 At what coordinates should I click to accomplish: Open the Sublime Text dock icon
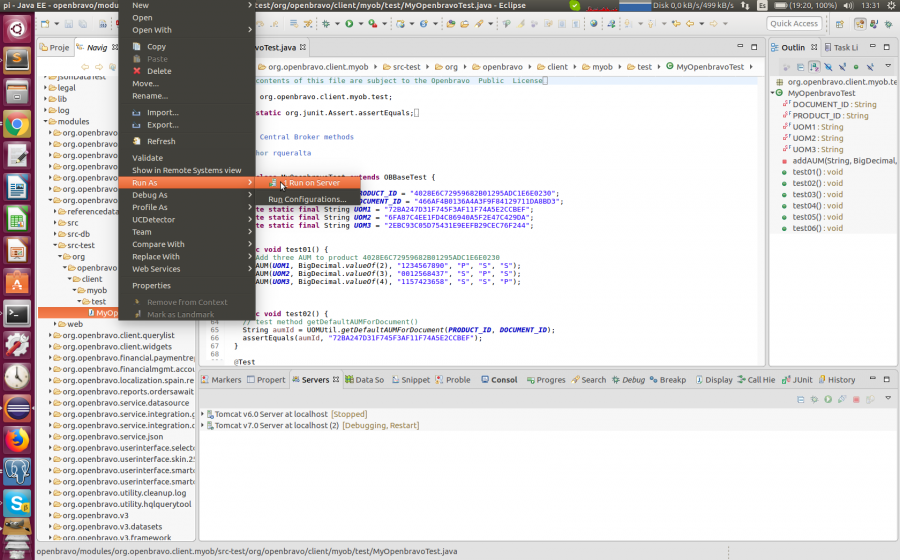pos(17,60)
